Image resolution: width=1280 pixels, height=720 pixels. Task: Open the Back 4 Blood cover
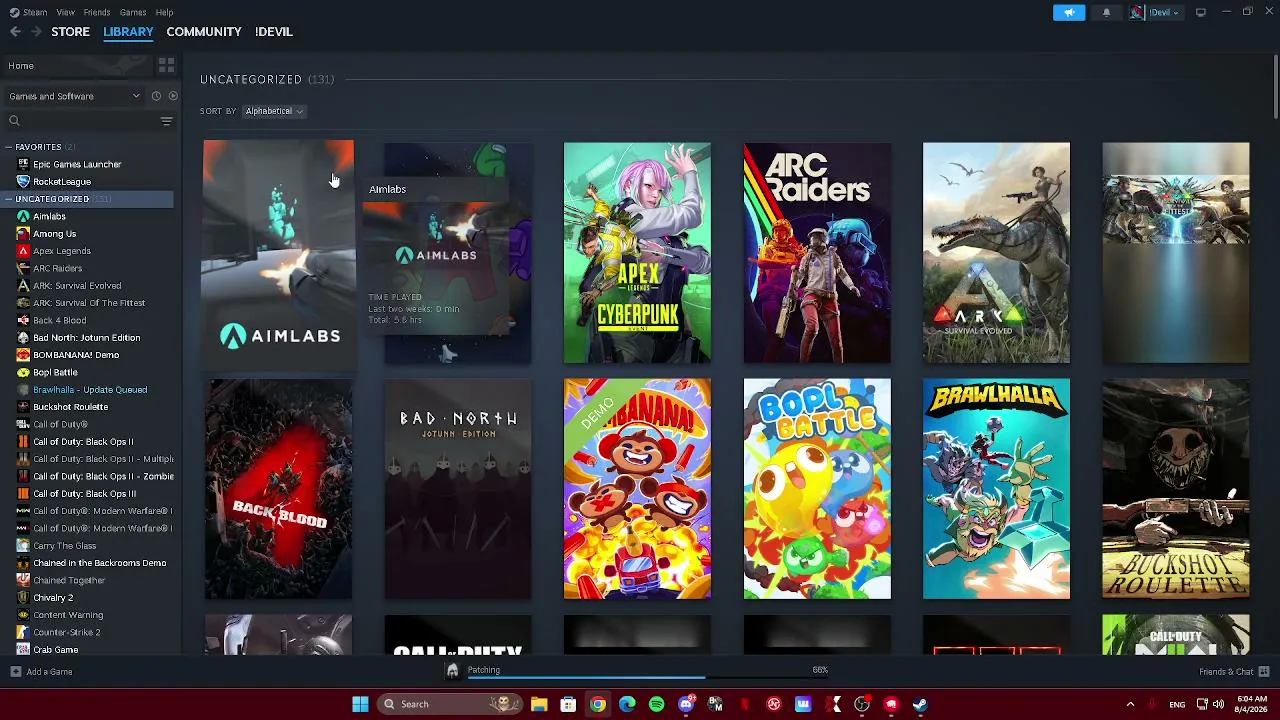coord(279,489)
